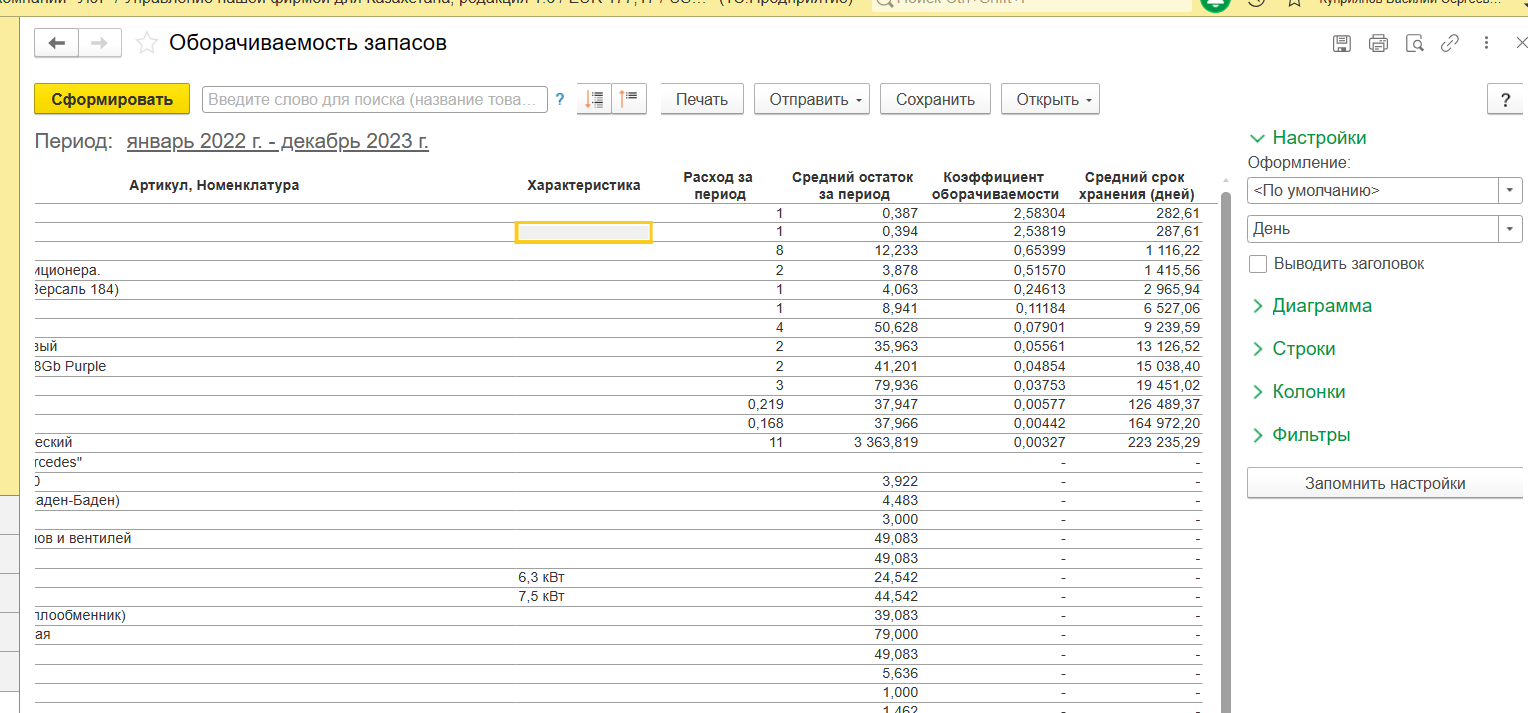Open the Оформление dropdown list

1509,190
